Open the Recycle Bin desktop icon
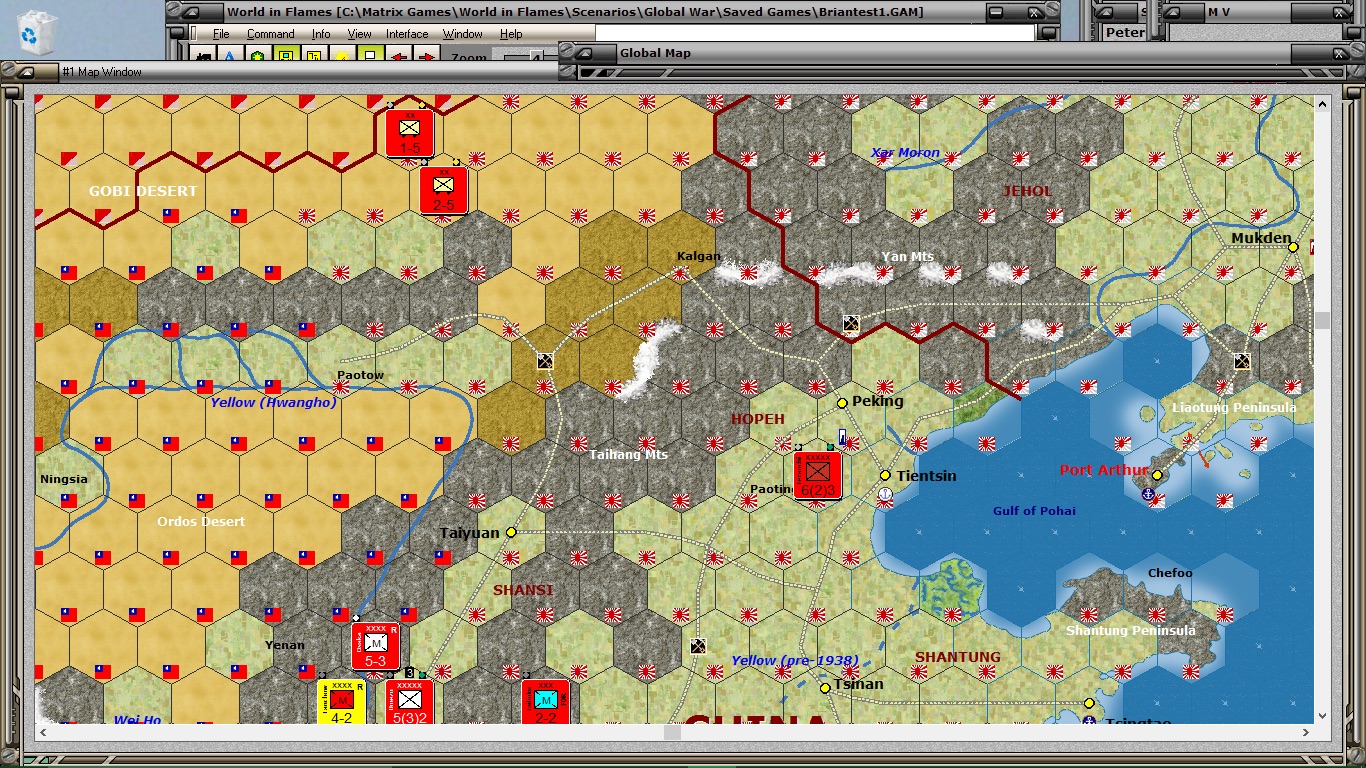The height and width of the screenshot is (768, 1366). click(x=37, y=31)
